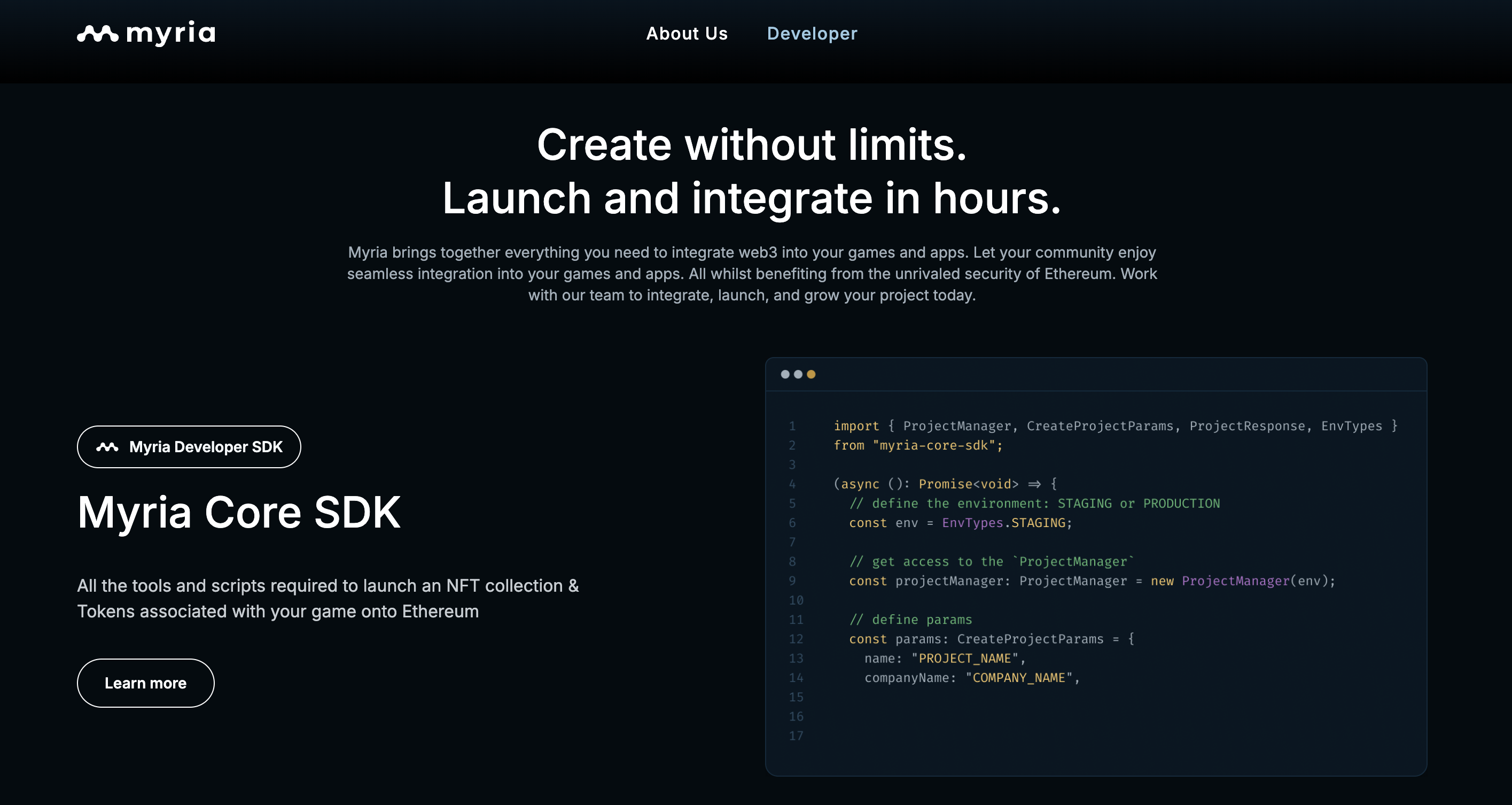1512x805 pixels.
Task: Click the Myria logo in the header
Action: pyautogui.click(x=146, y=34)
